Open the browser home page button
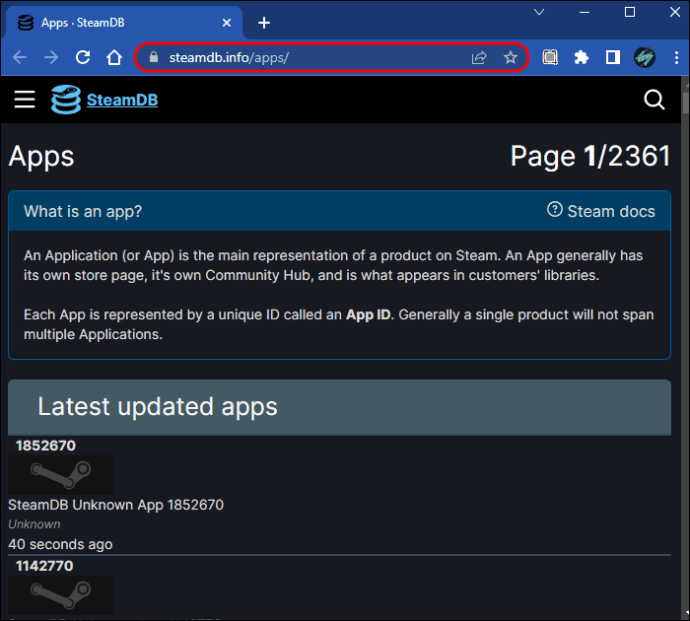690x621 pixels. [x=114, y=57]
